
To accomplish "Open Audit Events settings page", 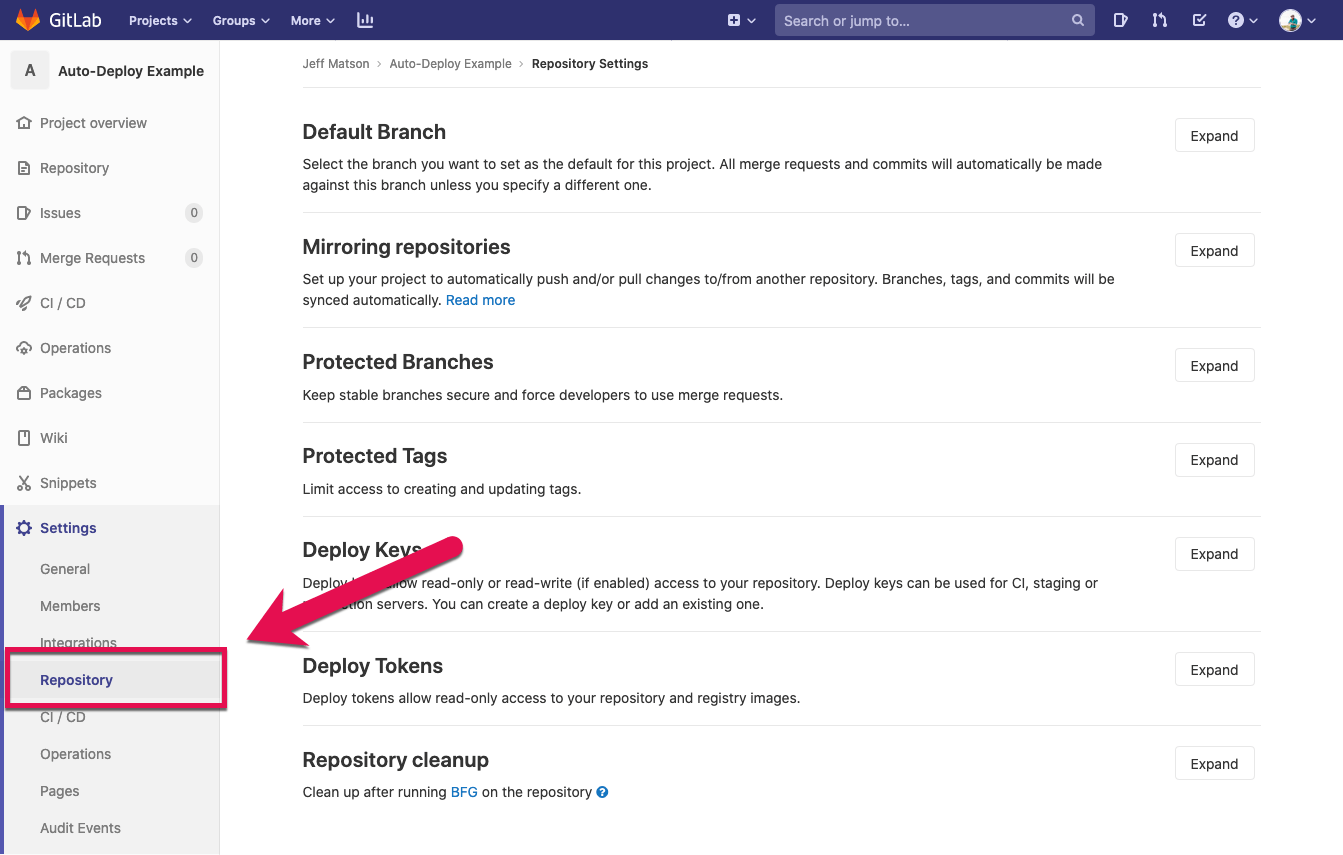I will [x=80, y=828].
